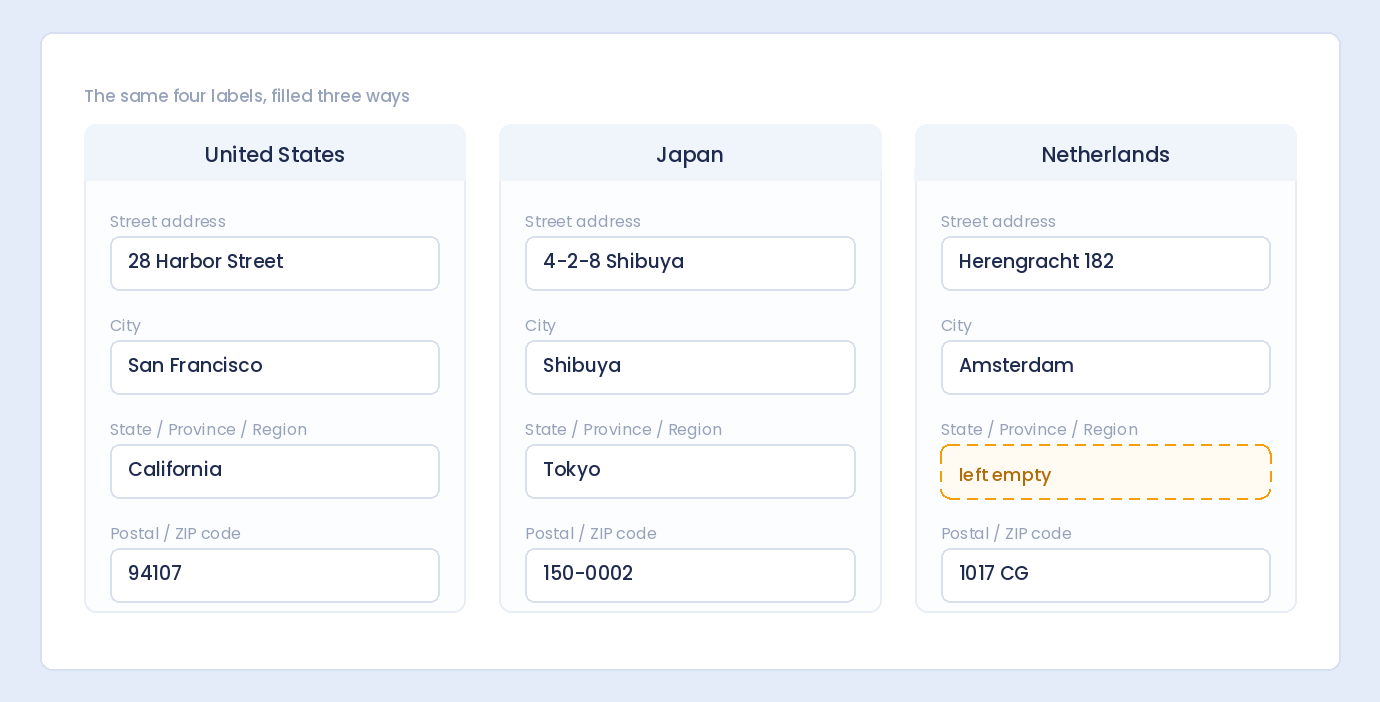Click City label in United States card

point(125,325)
